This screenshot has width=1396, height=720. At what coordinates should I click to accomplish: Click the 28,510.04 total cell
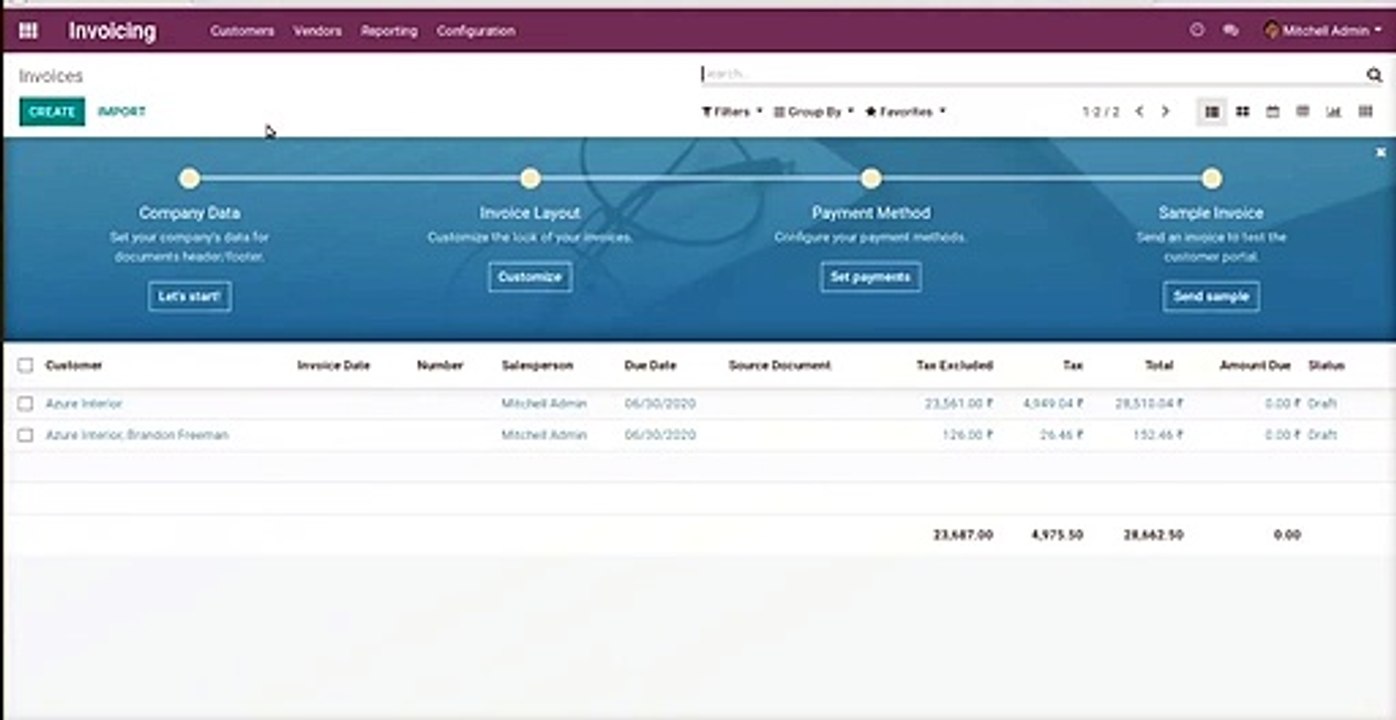[1150, 404]
